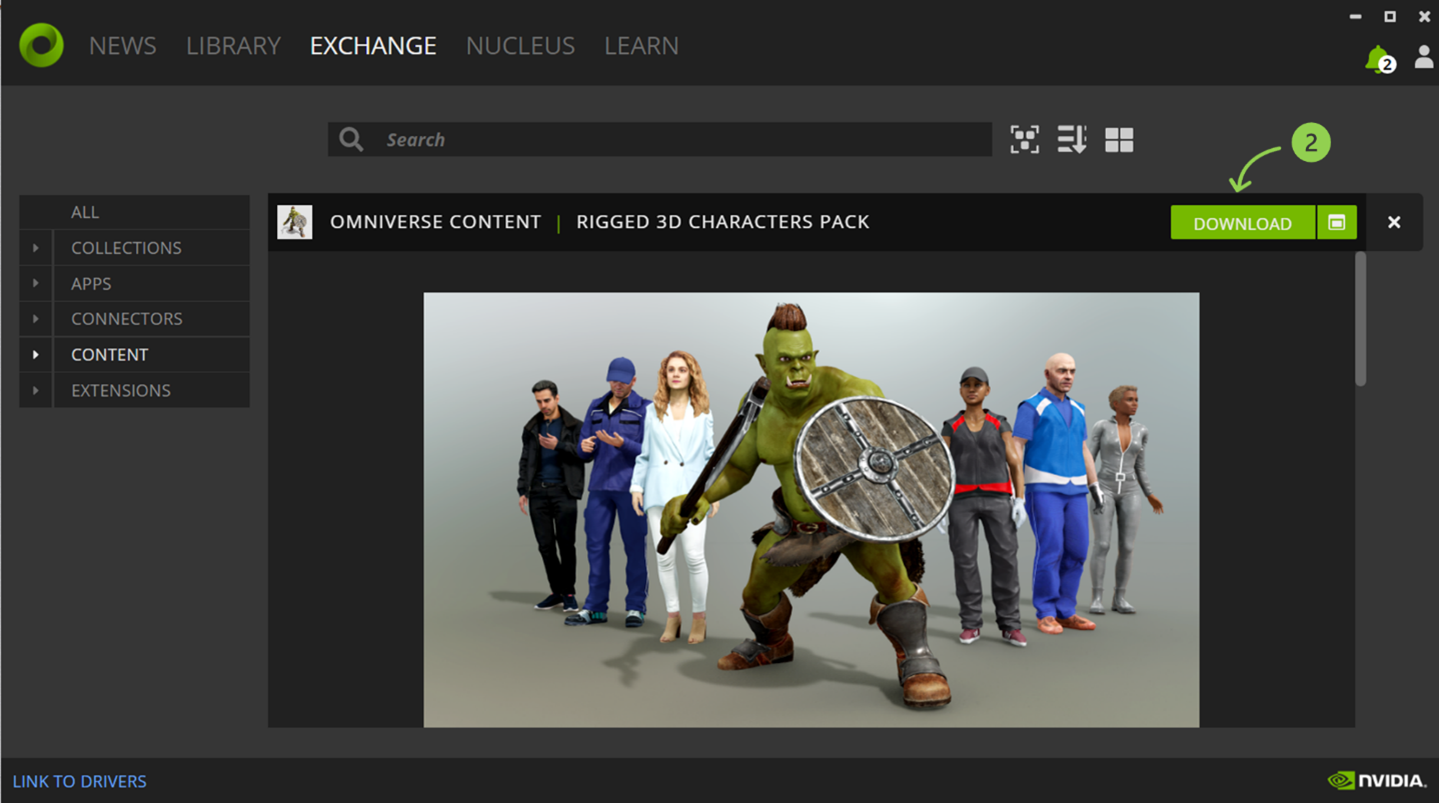This screenshot has height=803, width=1439.
Task: Click the Omniverse launcher logo icon
Action: tap(41, 45)
